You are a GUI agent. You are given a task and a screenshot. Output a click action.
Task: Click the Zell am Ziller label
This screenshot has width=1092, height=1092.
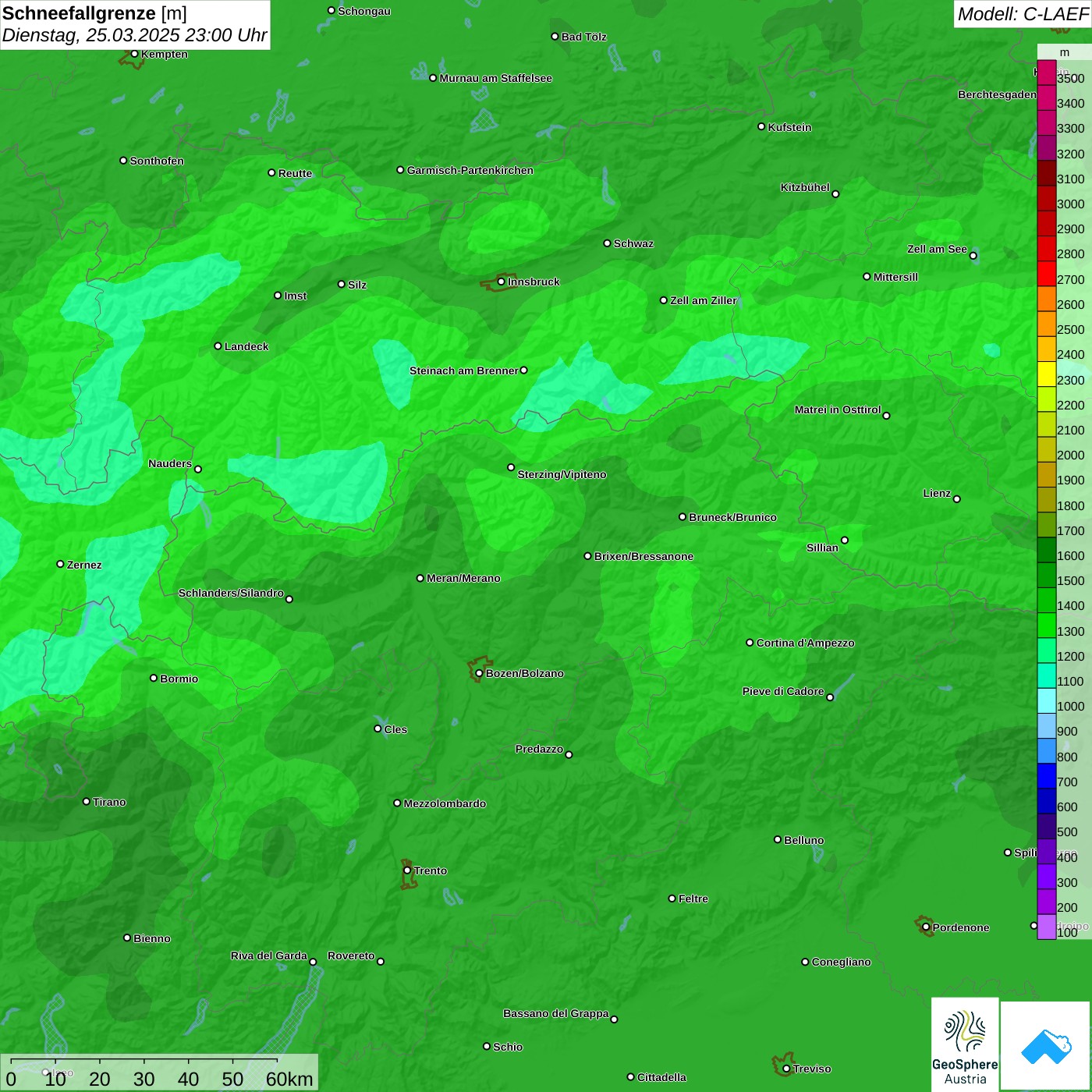coord(704,300)
